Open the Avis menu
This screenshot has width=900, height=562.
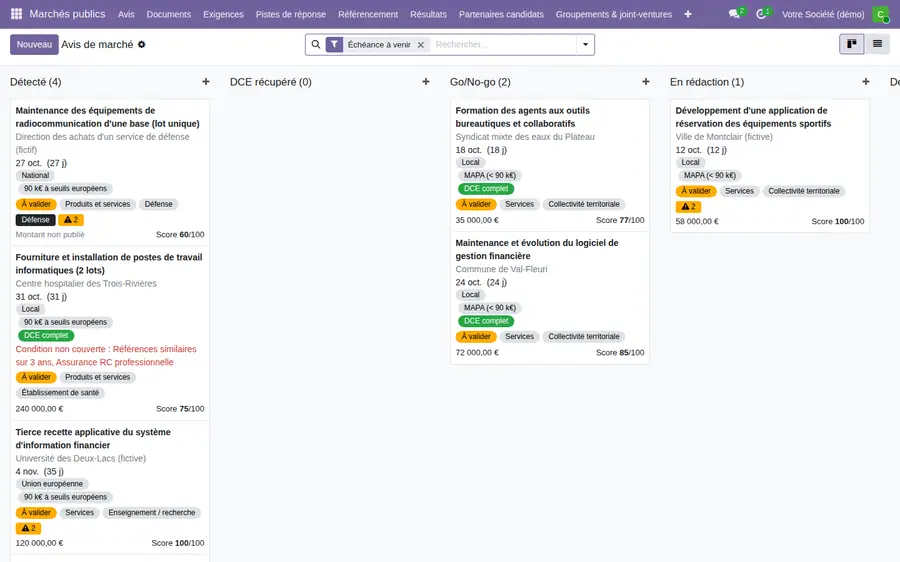tap(126, 14)
